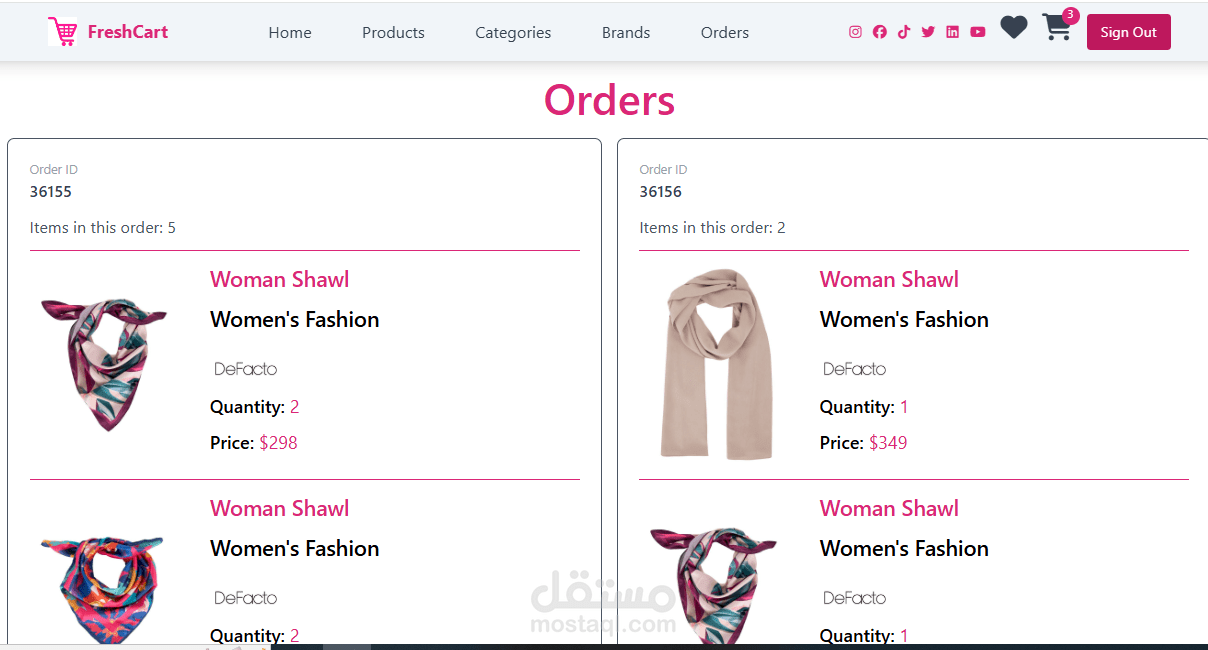Click DeFacto logo of second item in order 36156

click(x=855, y=598)
